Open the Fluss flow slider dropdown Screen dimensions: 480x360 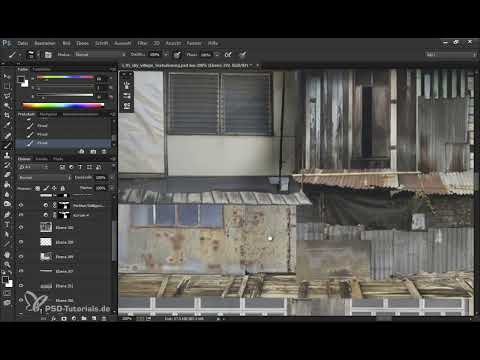(x=217, y=55)
